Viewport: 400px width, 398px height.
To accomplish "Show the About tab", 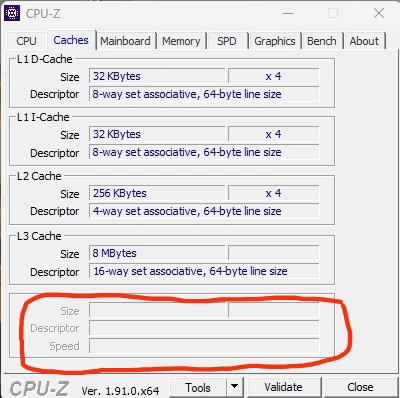I will (x=364, y=41).
